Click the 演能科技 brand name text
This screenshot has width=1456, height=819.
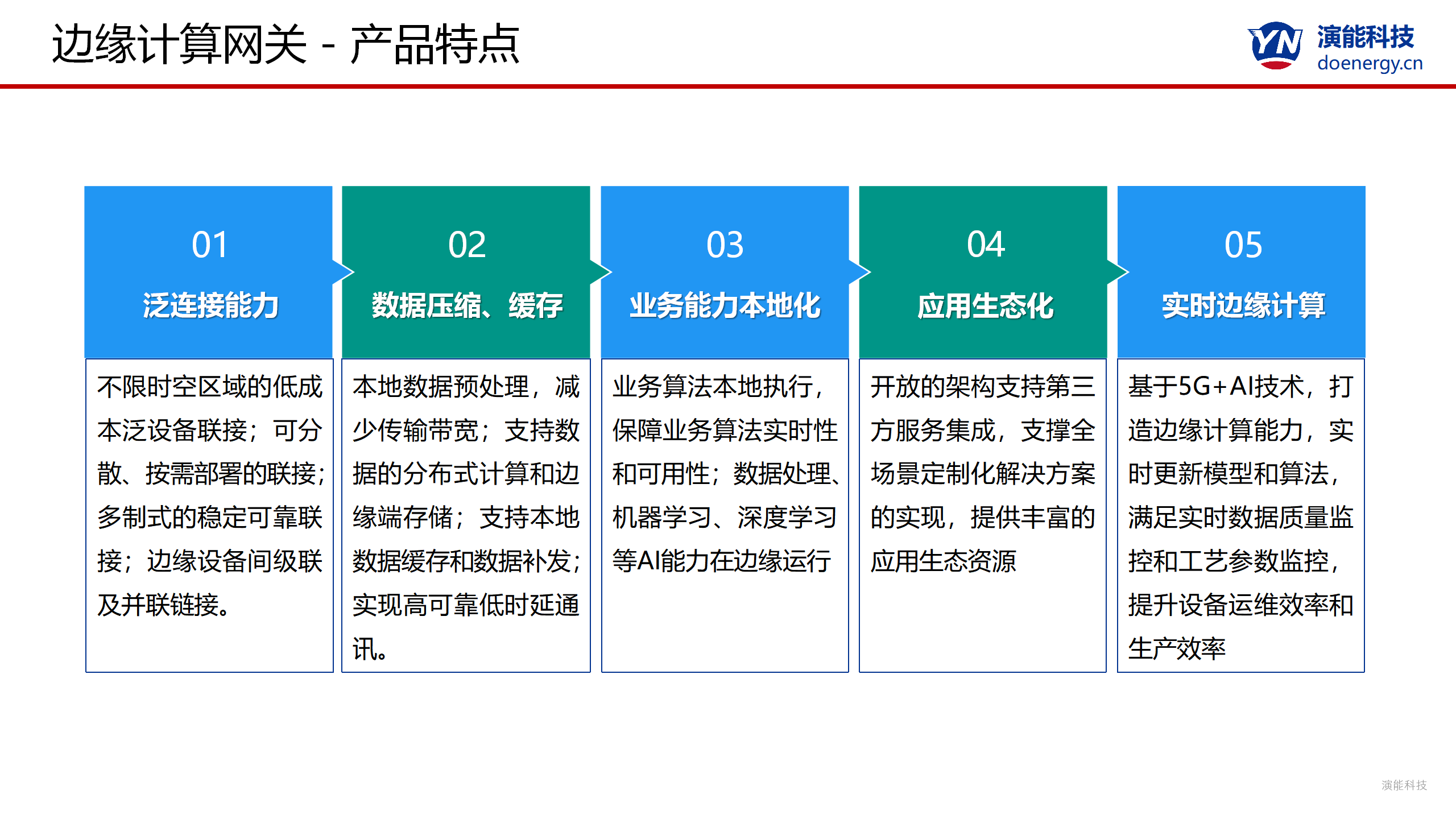[1365, 36]
